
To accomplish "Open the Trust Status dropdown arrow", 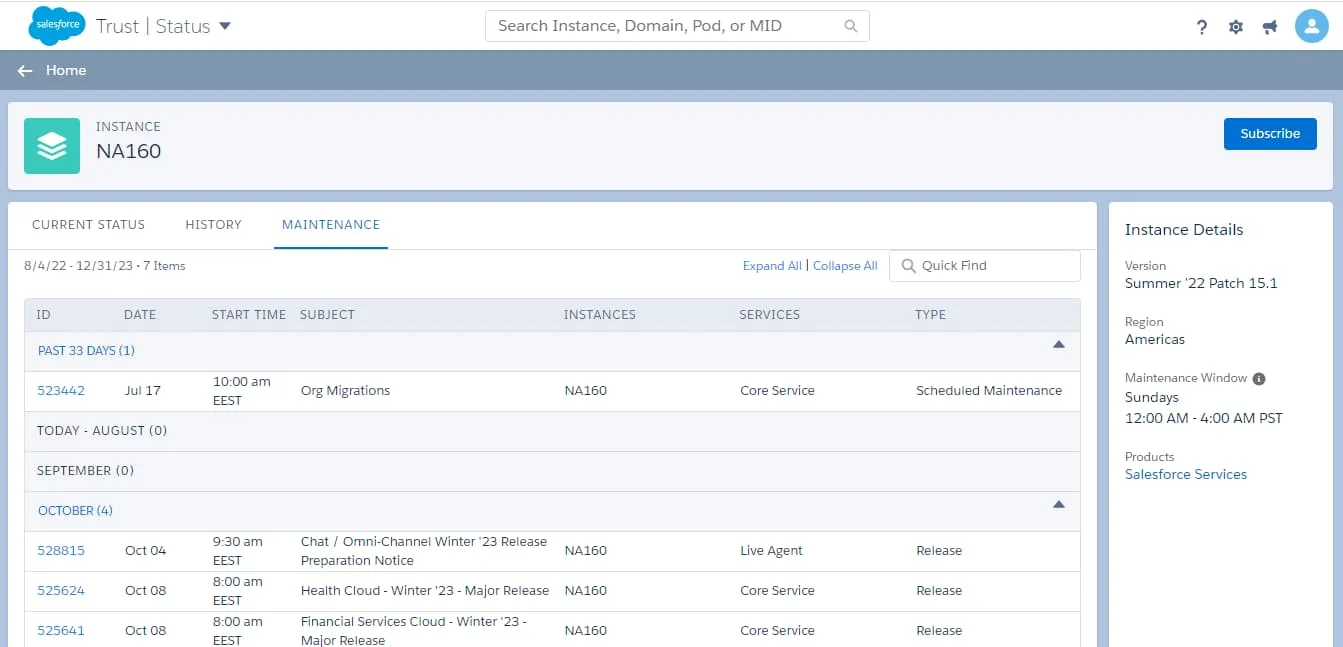I will pos(225,26).
